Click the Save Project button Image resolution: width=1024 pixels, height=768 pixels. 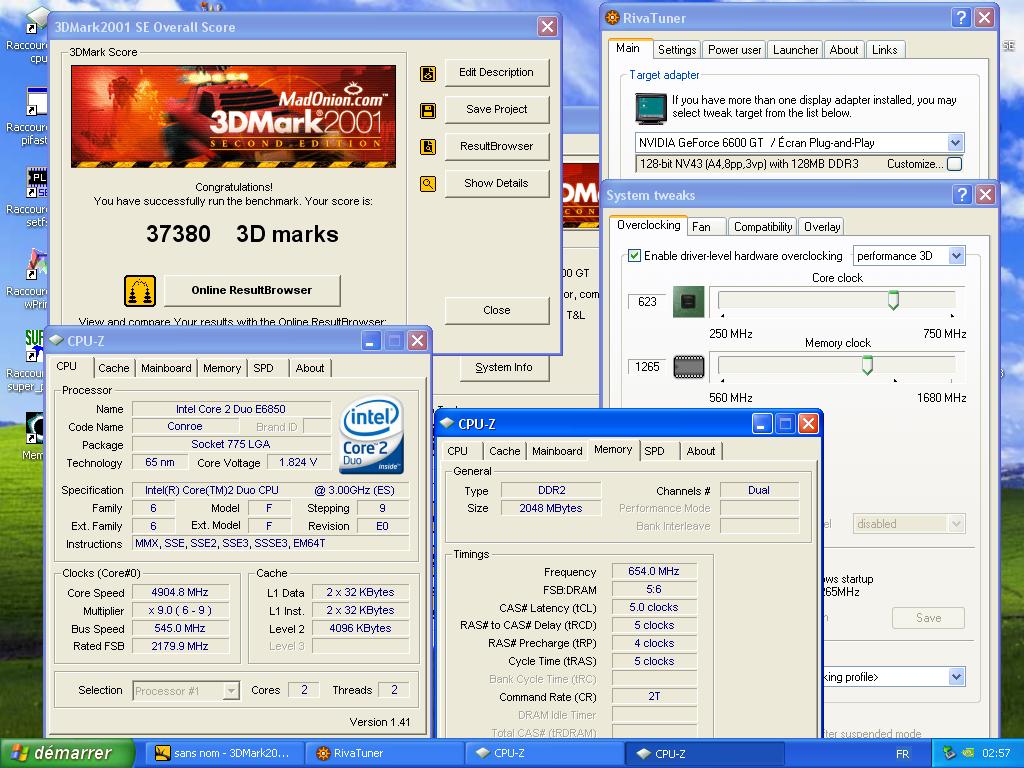point(496,109)
